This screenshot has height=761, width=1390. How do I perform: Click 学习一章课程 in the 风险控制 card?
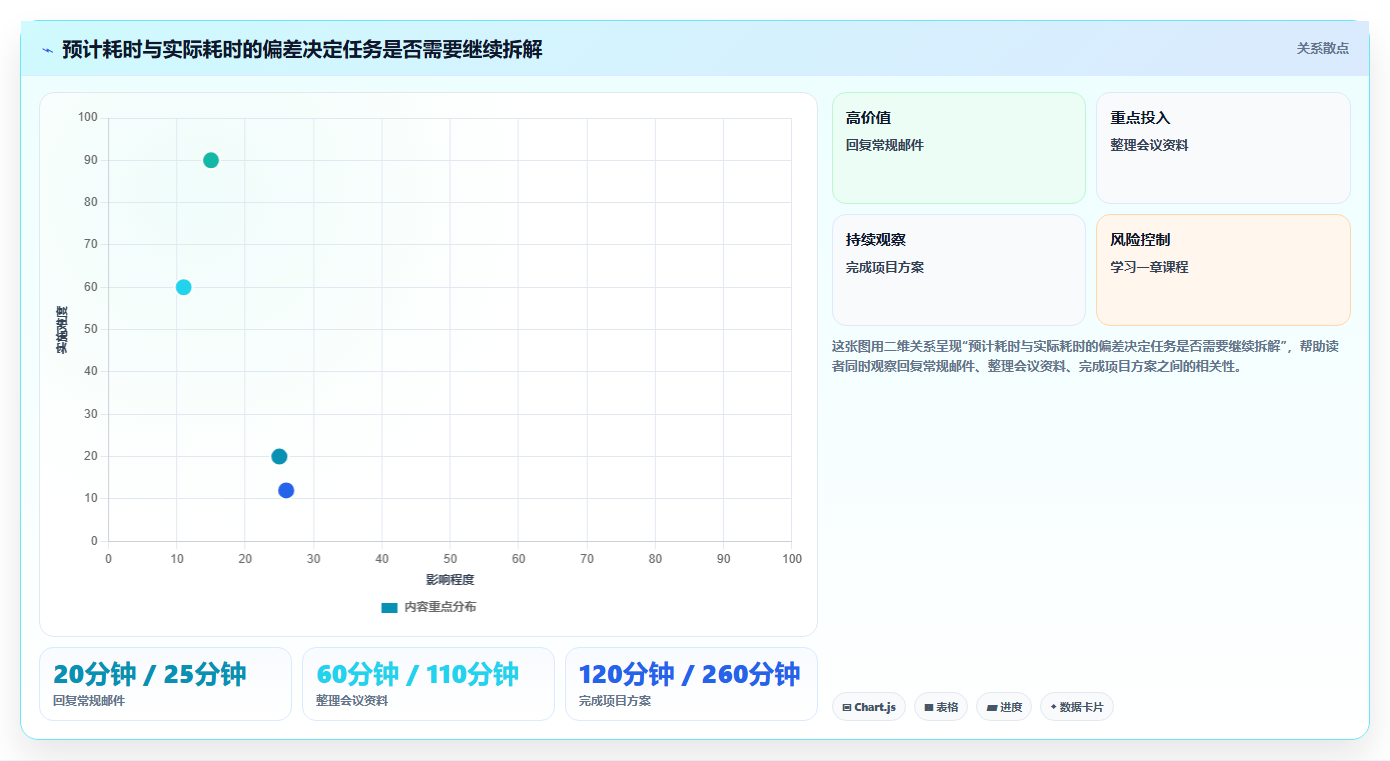1149,267
